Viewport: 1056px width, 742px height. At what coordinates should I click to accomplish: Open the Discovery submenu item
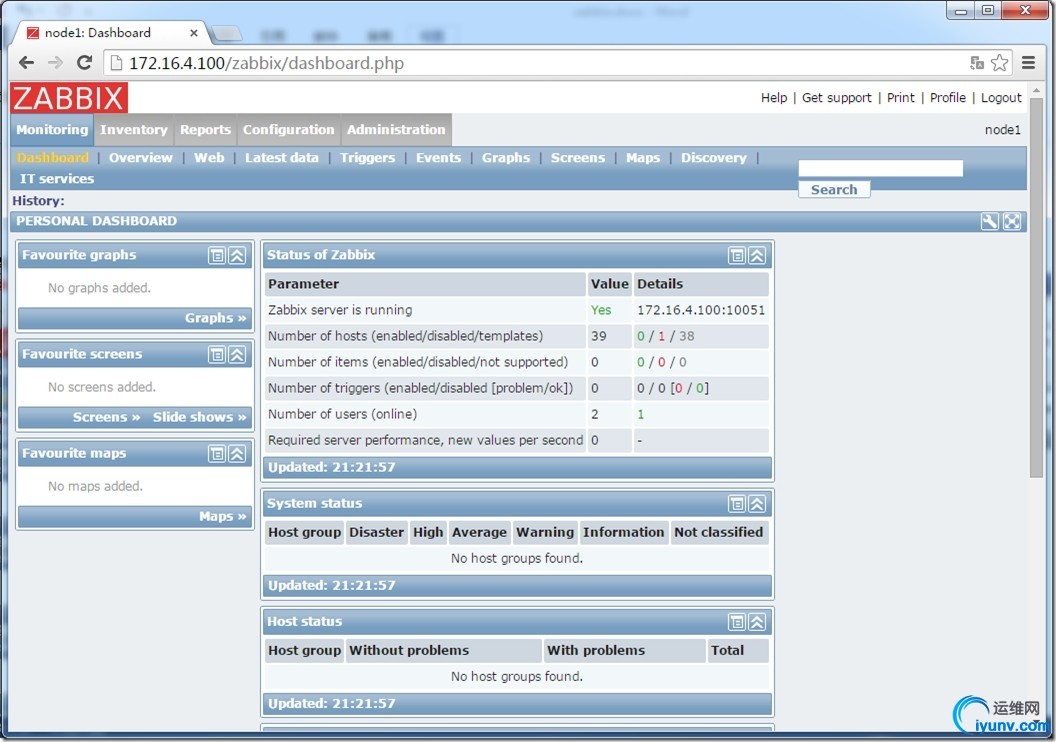pyautogui.click(x=714, y=158)
